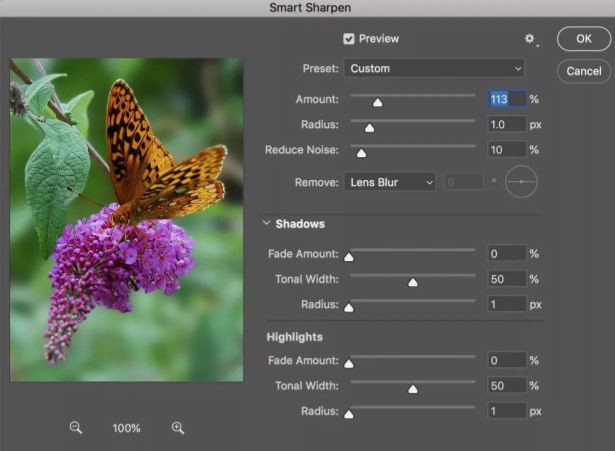Image resolution: width=615 pixels, height=451 pixels.
Task: Click the Amount slider handle
Action: 377,103
